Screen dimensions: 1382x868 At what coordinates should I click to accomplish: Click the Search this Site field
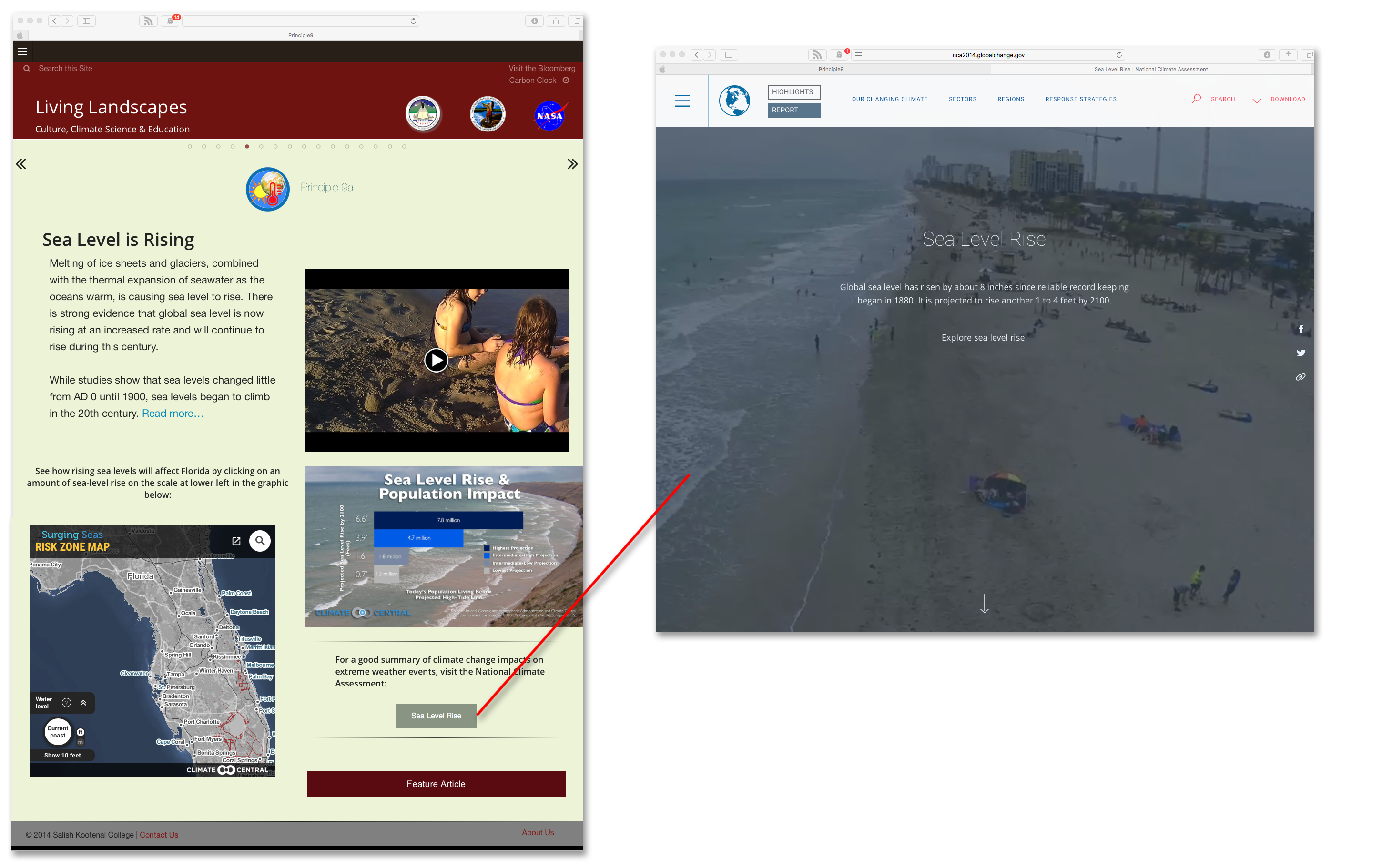click(65, 68)
